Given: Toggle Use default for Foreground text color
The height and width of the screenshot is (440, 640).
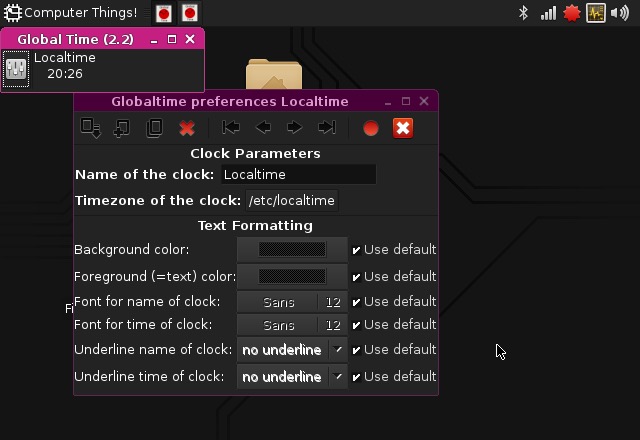Looking at the screenshot, I should pyautogui.click(x=357, y=276).
